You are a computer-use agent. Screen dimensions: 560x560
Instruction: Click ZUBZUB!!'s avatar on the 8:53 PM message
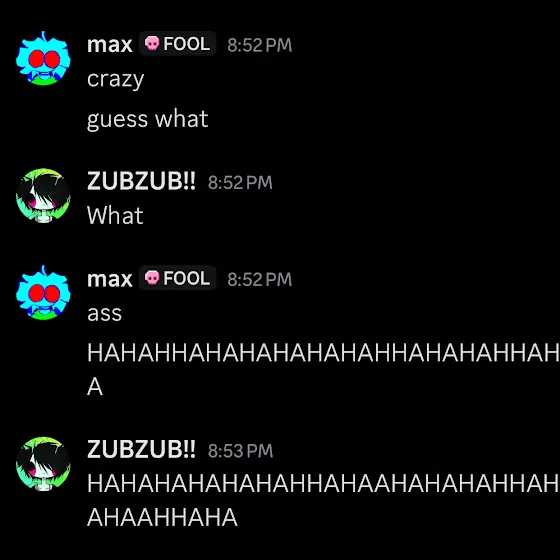click(43, 464)
